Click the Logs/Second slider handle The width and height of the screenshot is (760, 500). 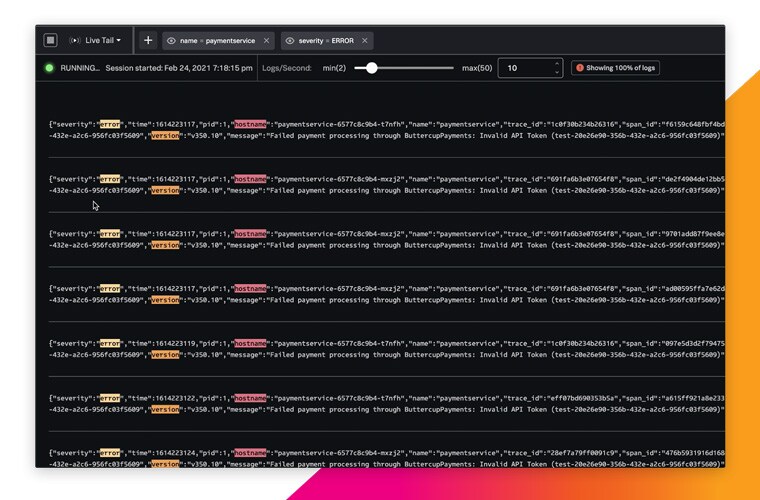point(371,68)
